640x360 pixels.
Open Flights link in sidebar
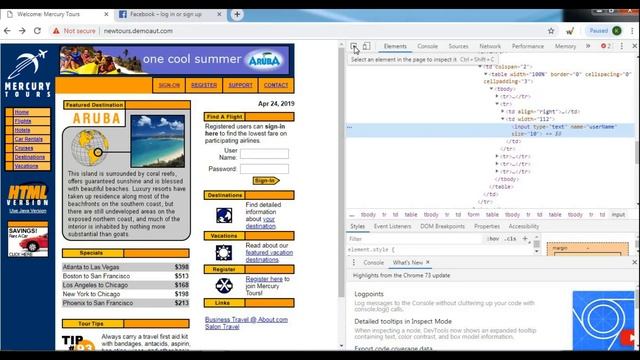[x=23, y=121]
